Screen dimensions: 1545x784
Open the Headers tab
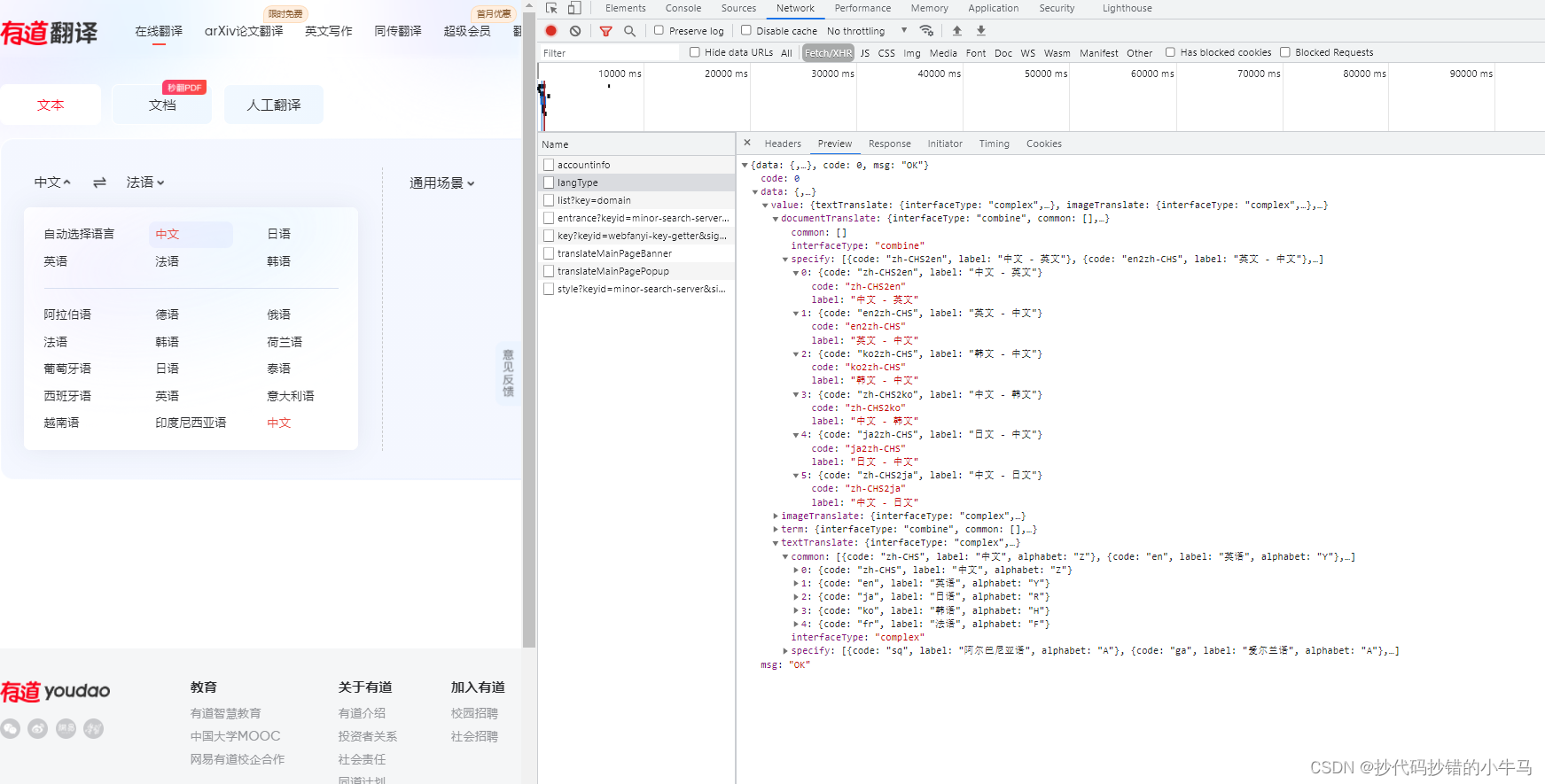point(783,144)
